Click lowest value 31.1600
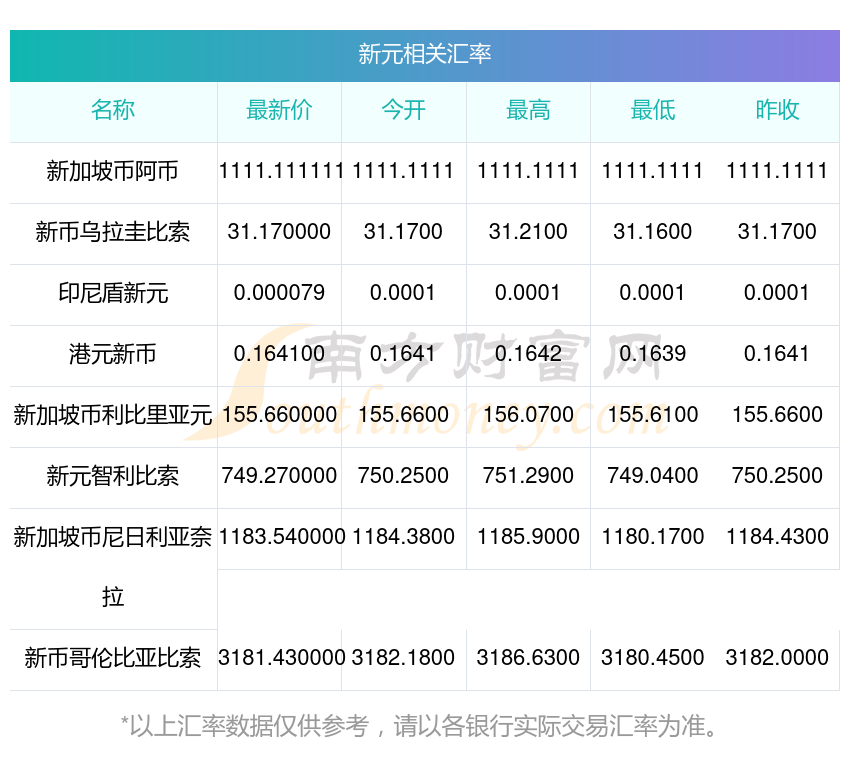Image resolution: width=850 pixels, height=757 pixels. coord(653,232)
